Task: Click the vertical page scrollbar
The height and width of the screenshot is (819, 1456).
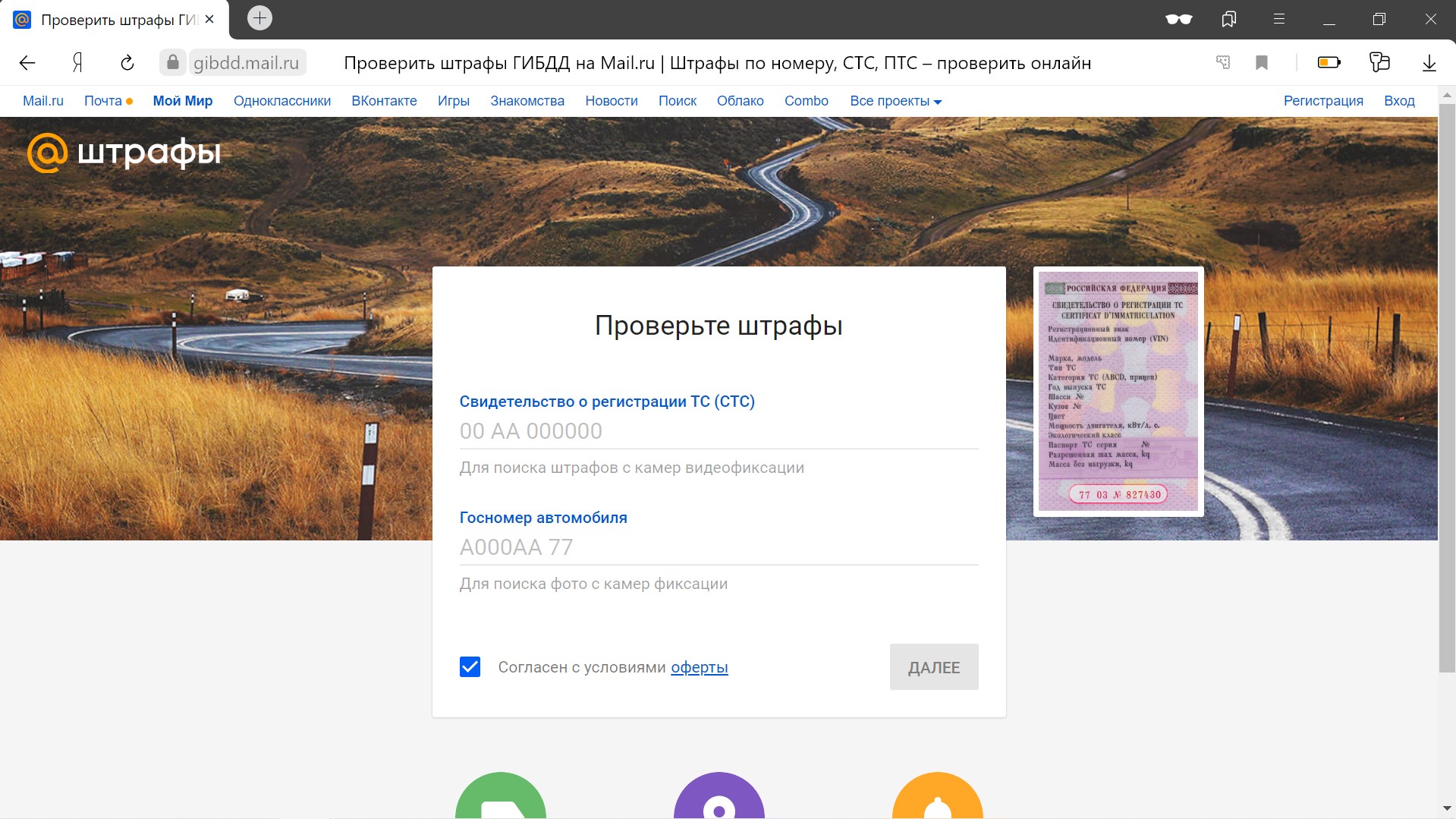Action: coord(1447,387)
